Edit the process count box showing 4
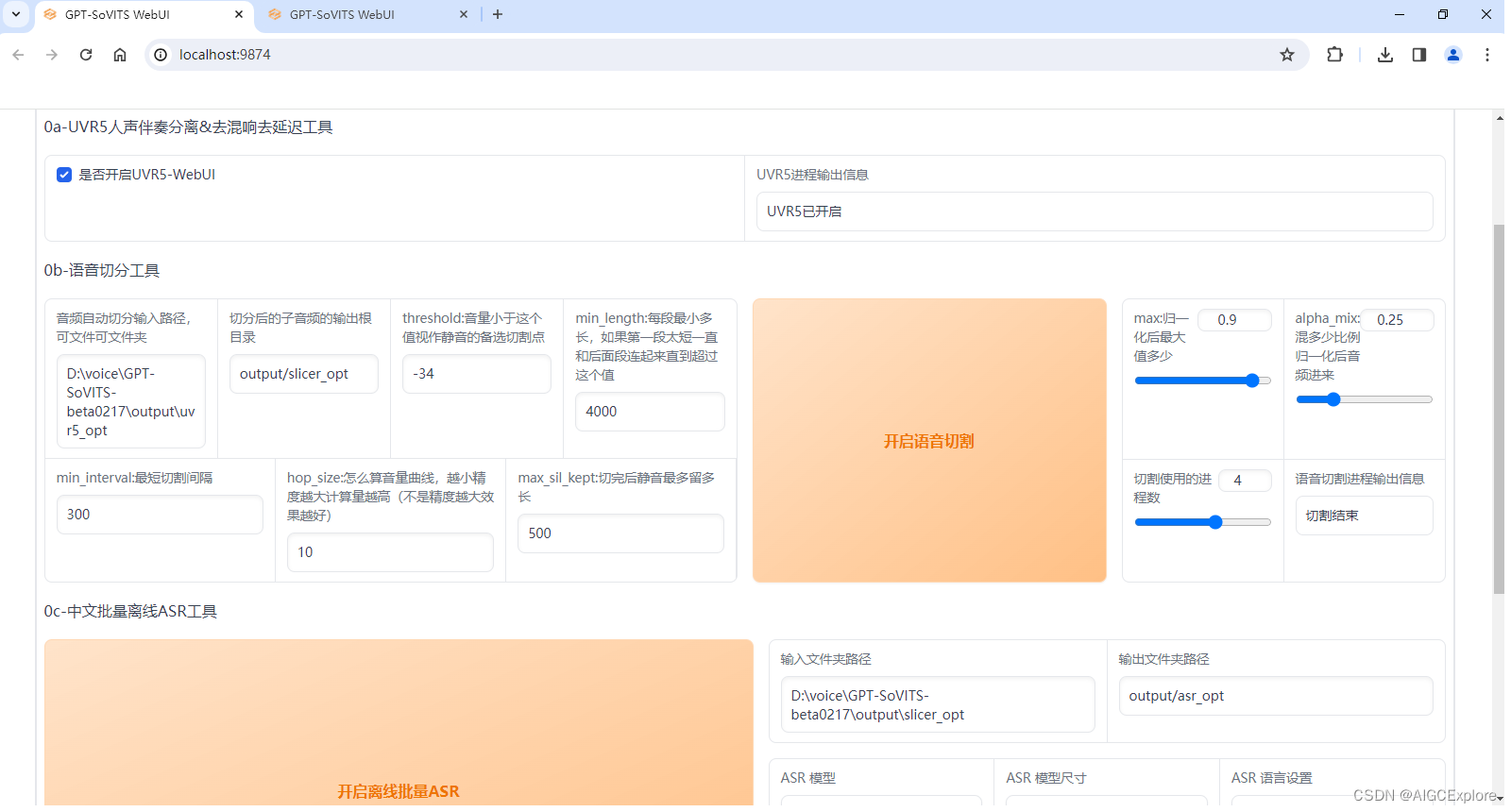 coord(1246,481)
